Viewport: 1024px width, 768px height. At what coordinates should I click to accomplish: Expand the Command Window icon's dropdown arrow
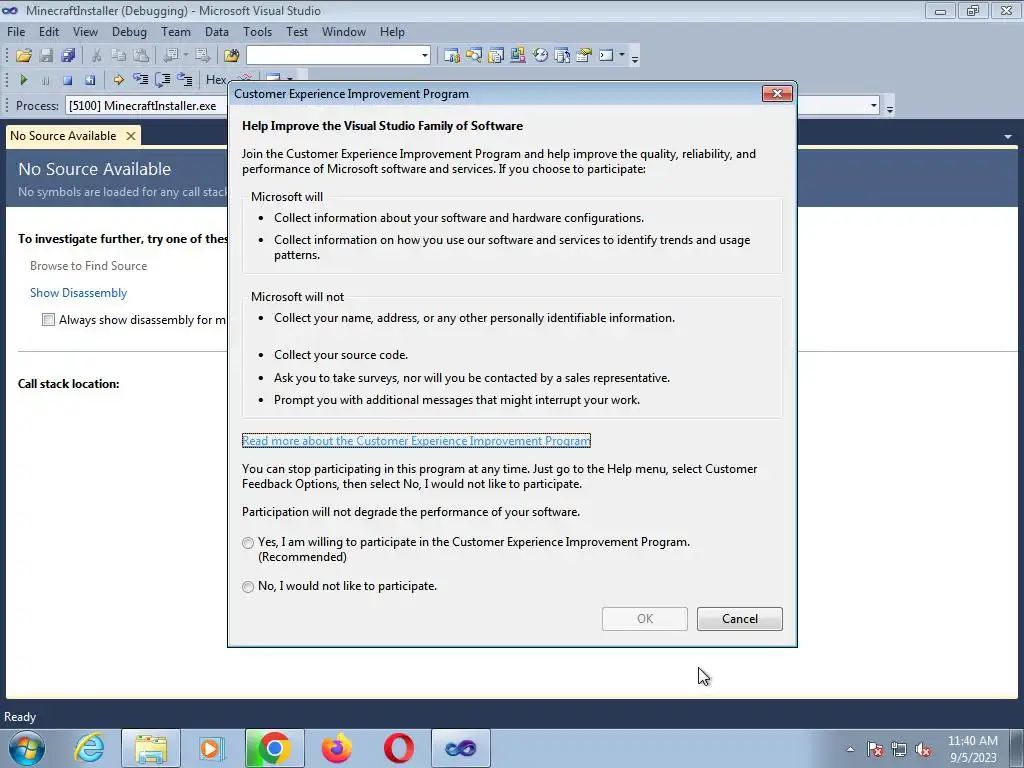click(x=622, y=55)
